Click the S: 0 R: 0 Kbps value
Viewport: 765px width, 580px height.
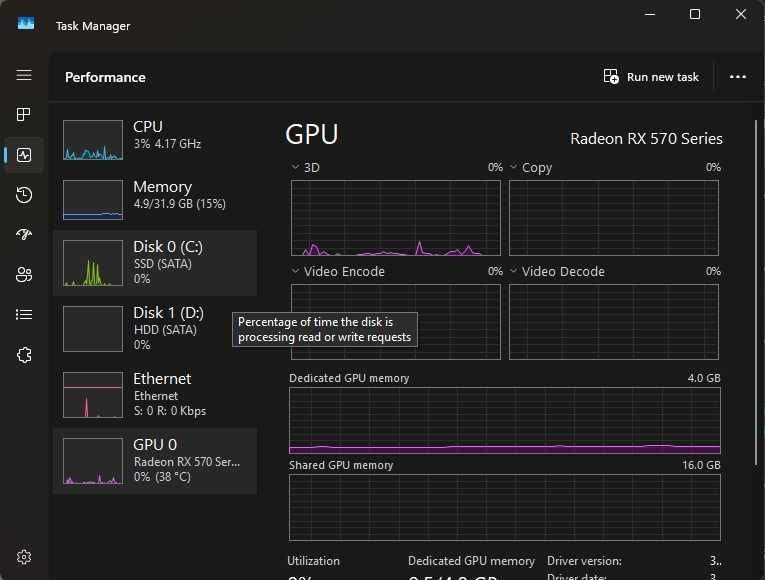[x=170, y=411]
